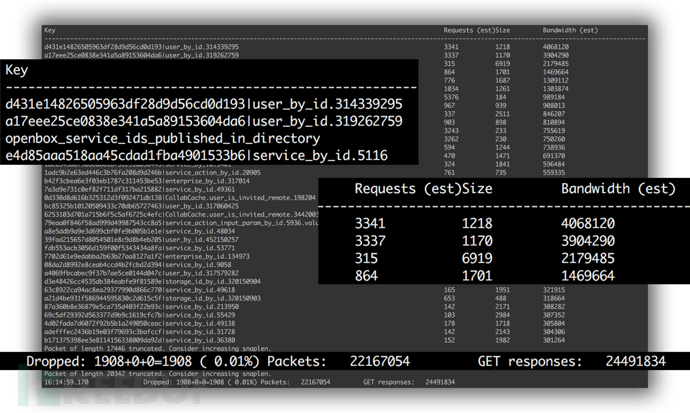Select the bandwidth value 691370
The image size is (690, 413).
tap(554, 155)
